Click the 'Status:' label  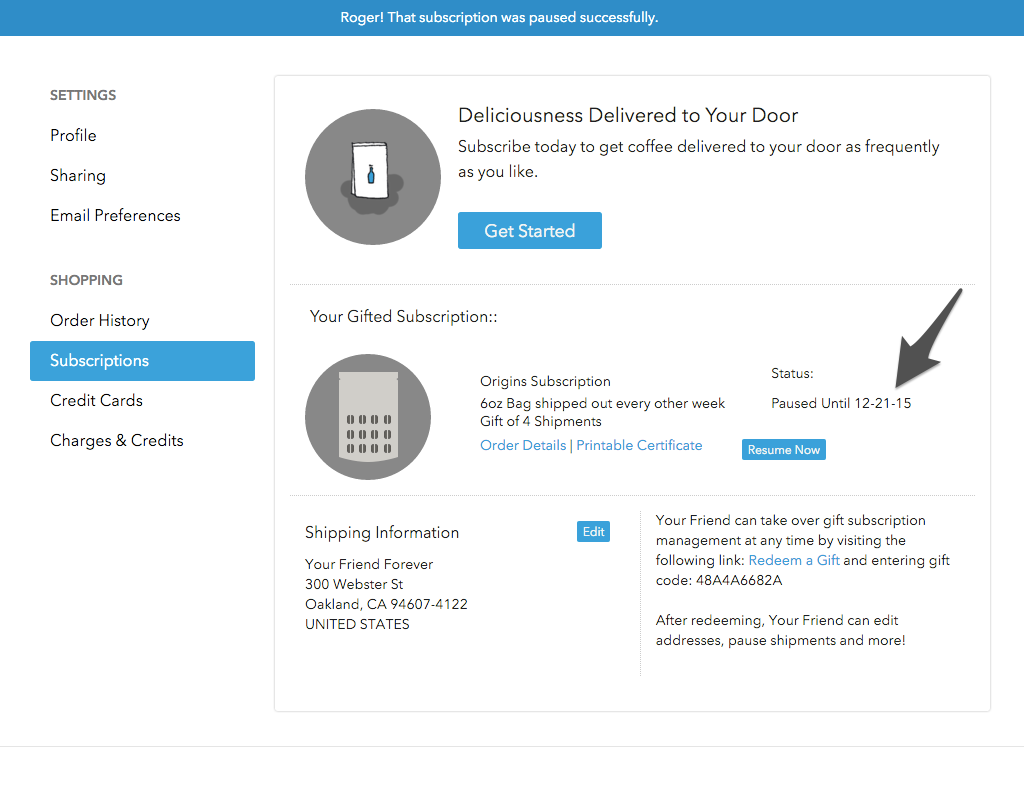tap(792, 374)
